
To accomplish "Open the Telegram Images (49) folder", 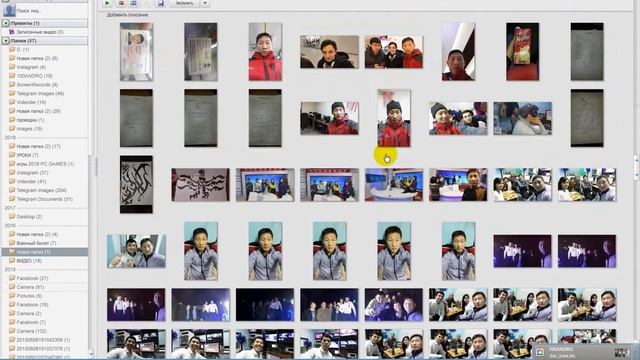I will pyautogui.click(x=40, y=93).
